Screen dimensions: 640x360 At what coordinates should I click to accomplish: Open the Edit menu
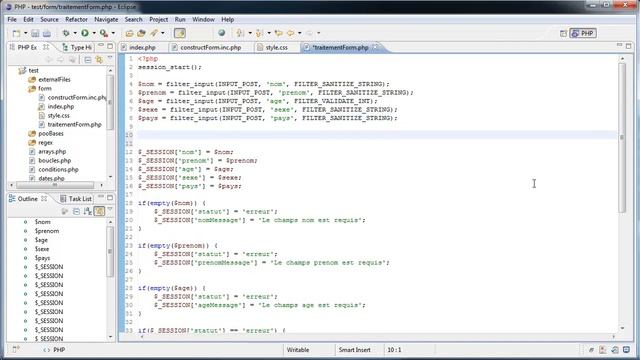pyautogui.click(x=28, y=19)
